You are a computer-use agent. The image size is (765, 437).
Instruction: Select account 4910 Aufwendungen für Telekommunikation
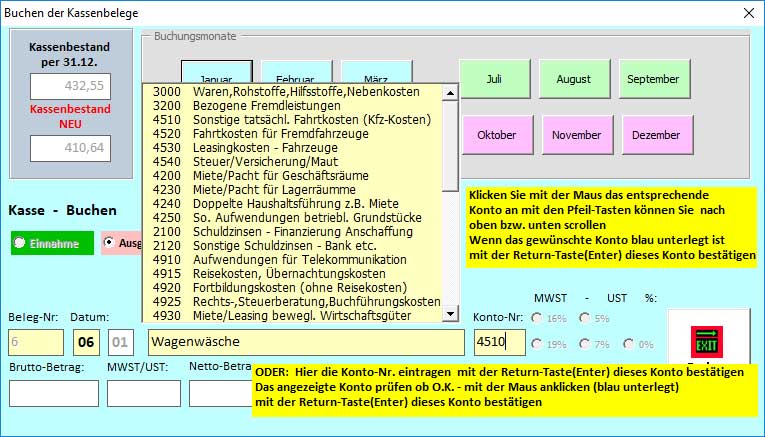(293, 259)
